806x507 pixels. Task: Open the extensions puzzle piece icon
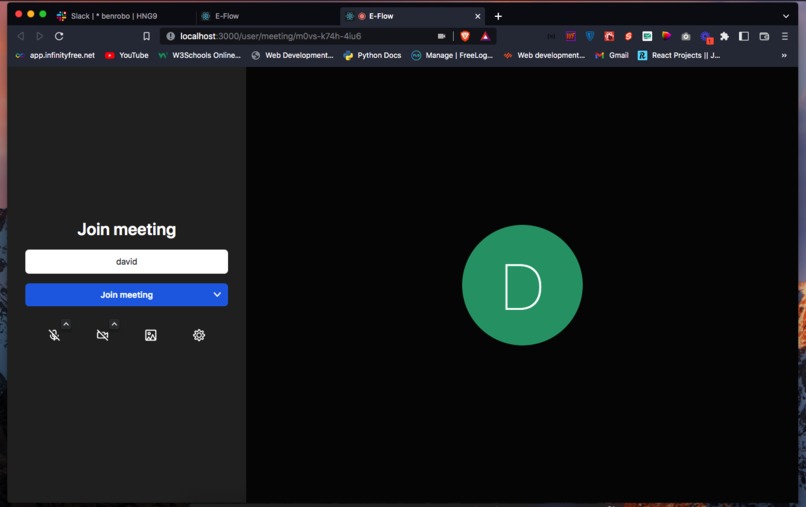[x=724, y=36]
